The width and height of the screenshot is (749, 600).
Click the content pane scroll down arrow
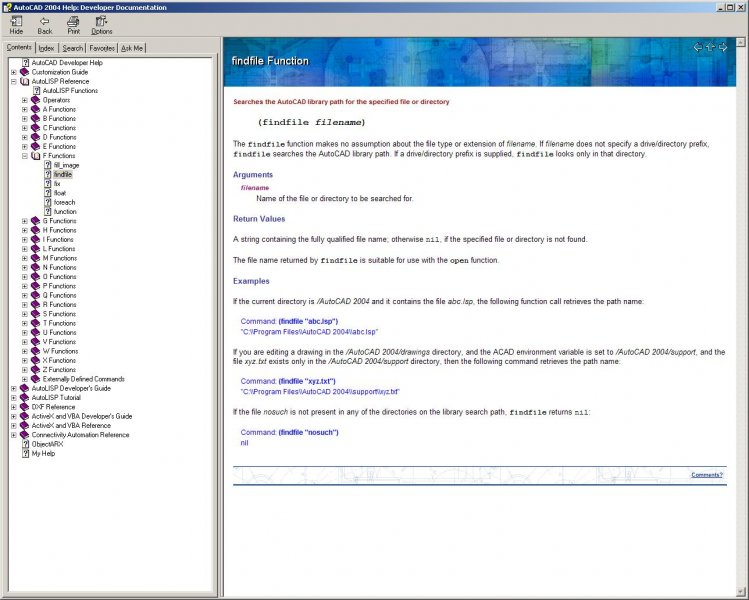[x=741, y=592]
